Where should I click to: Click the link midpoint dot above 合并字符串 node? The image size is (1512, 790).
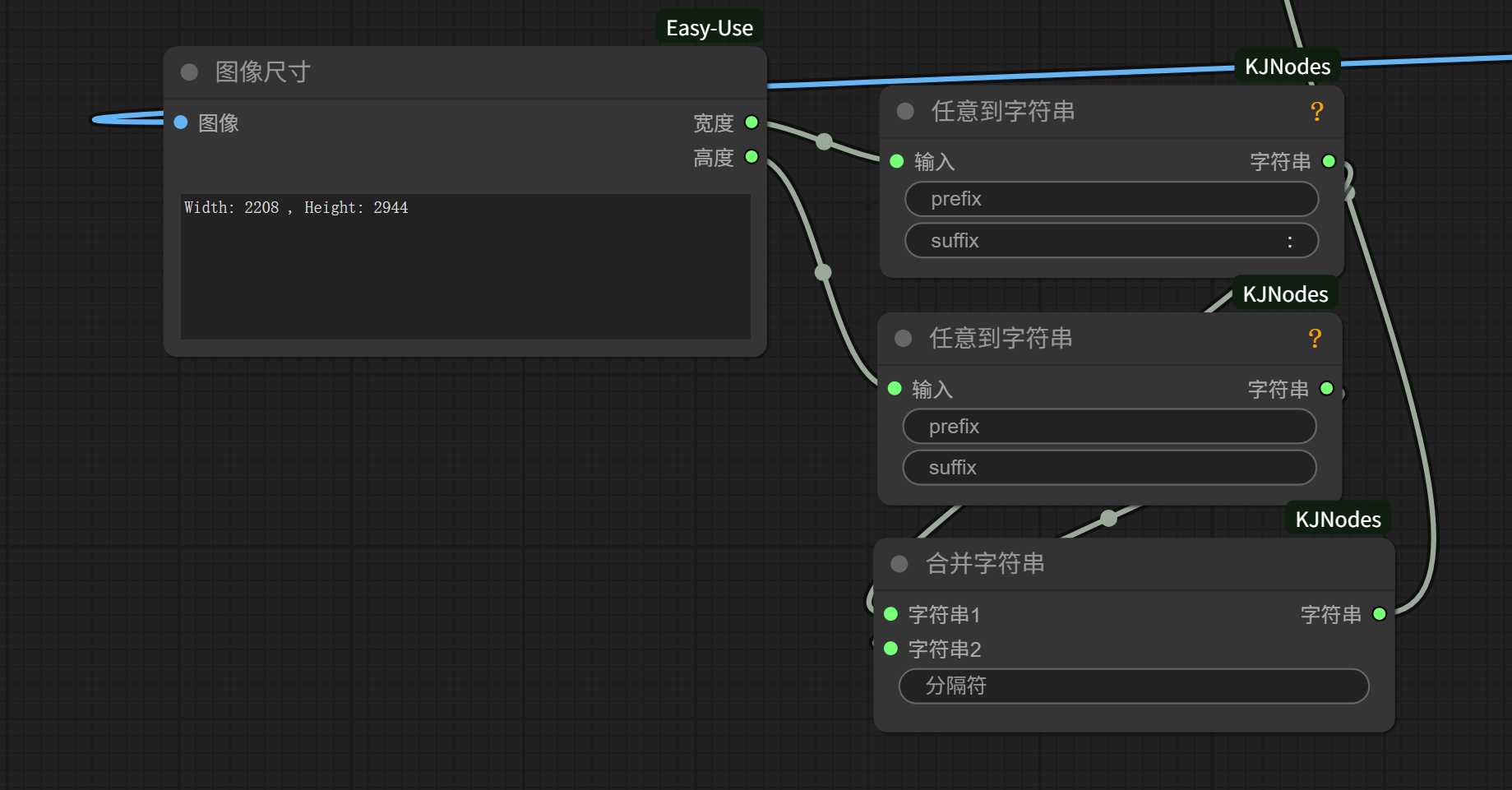coord(1108,518)
